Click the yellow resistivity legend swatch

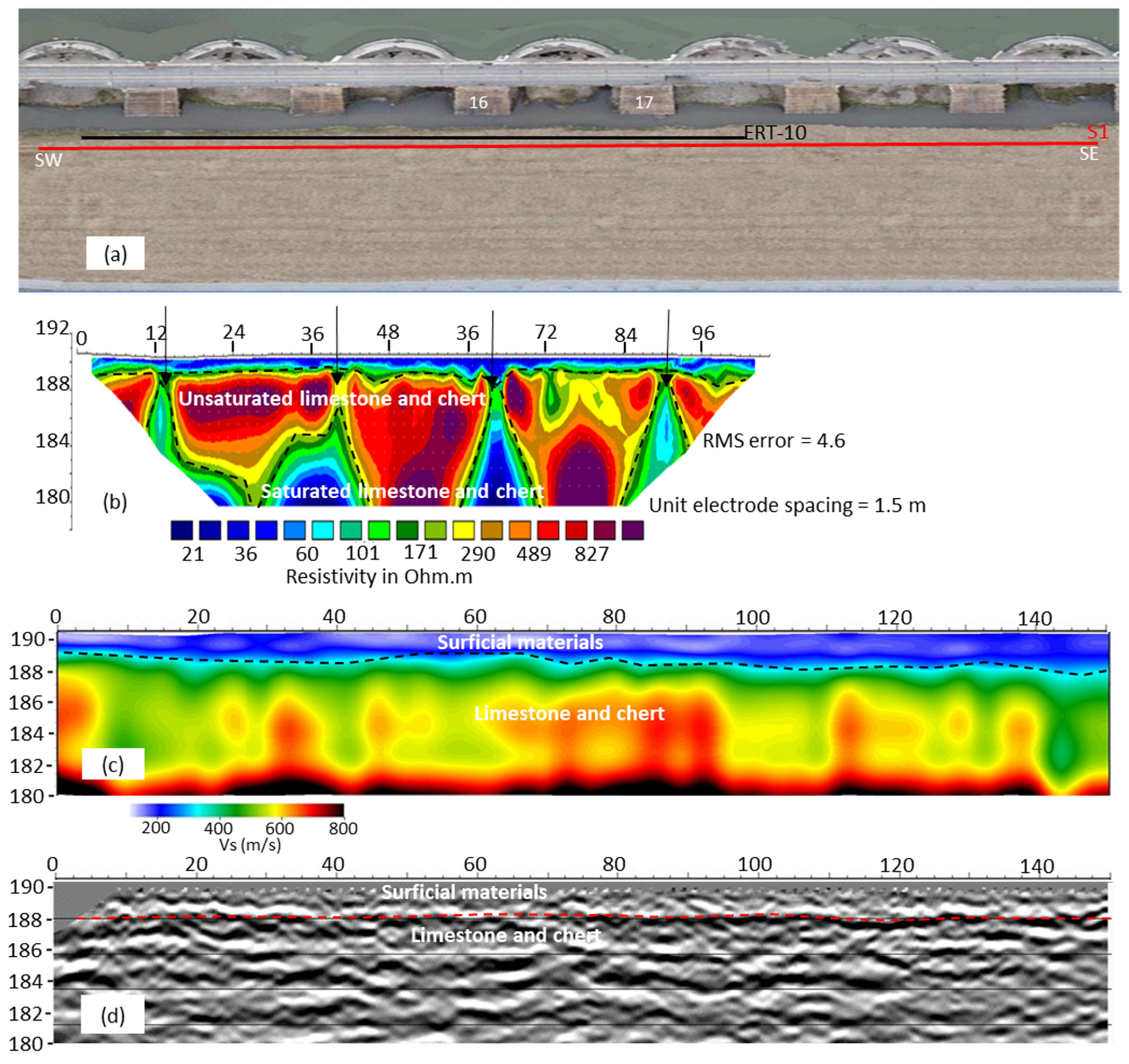[x=463, y=530]
